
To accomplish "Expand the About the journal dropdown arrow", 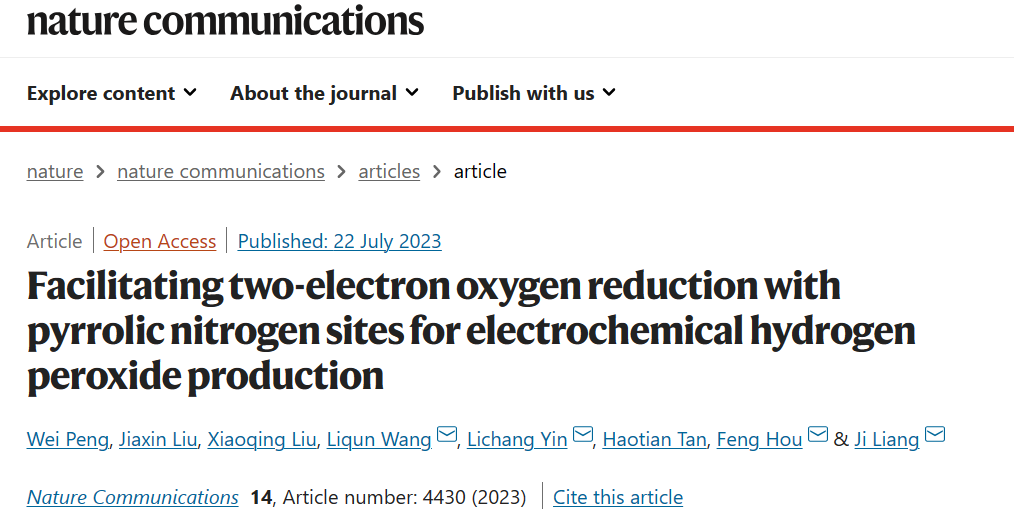I will tap(412, 92).
